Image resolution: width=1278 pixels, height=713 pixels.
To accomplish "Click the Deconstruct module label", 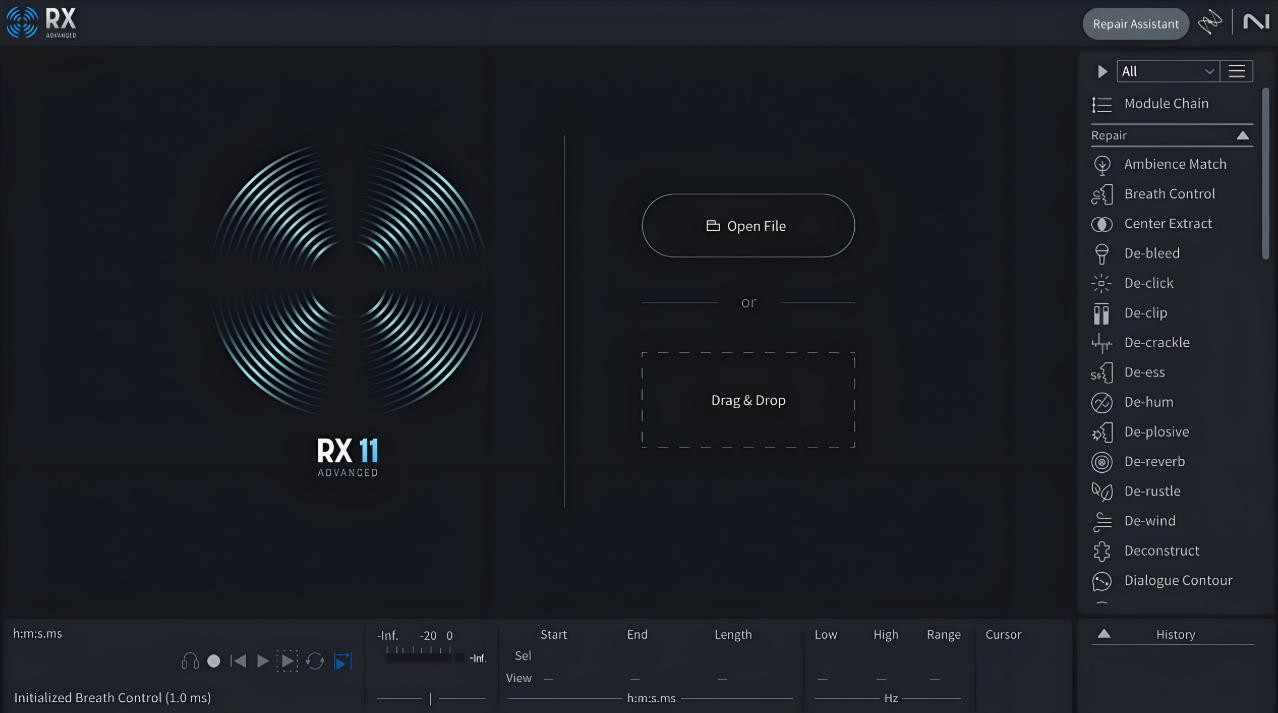I will pos(1162,551).
